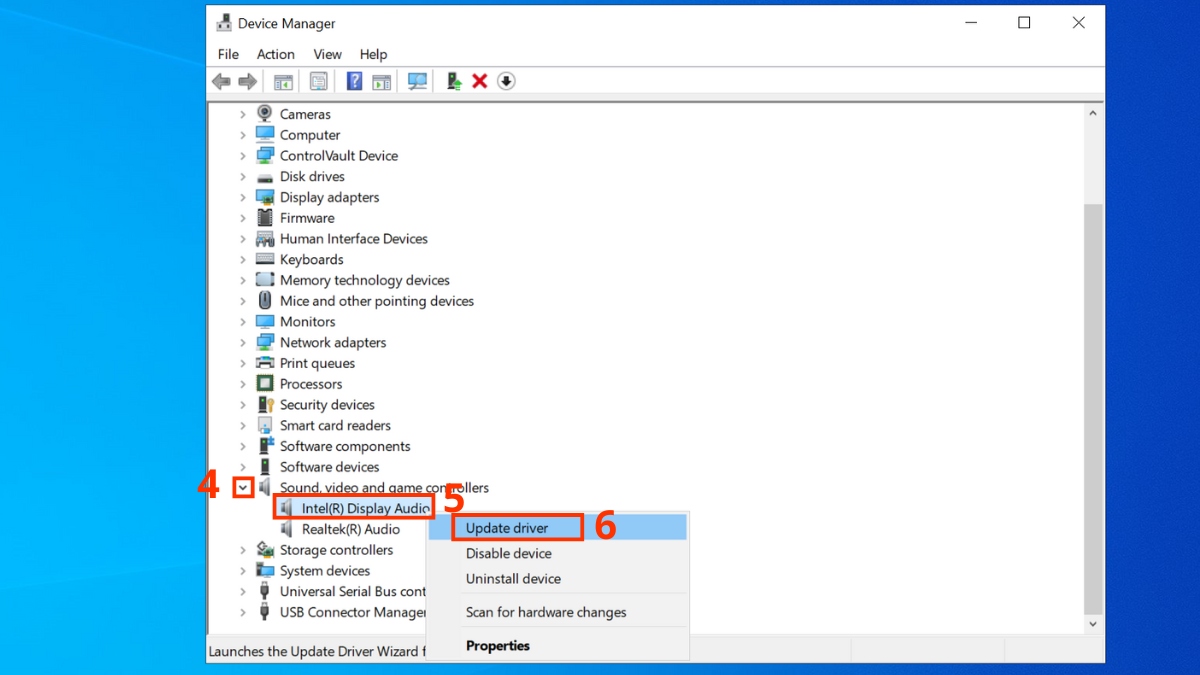Select the Monitors label
Viewport: 1200px width, 675px height.
[x=308, y=322]
